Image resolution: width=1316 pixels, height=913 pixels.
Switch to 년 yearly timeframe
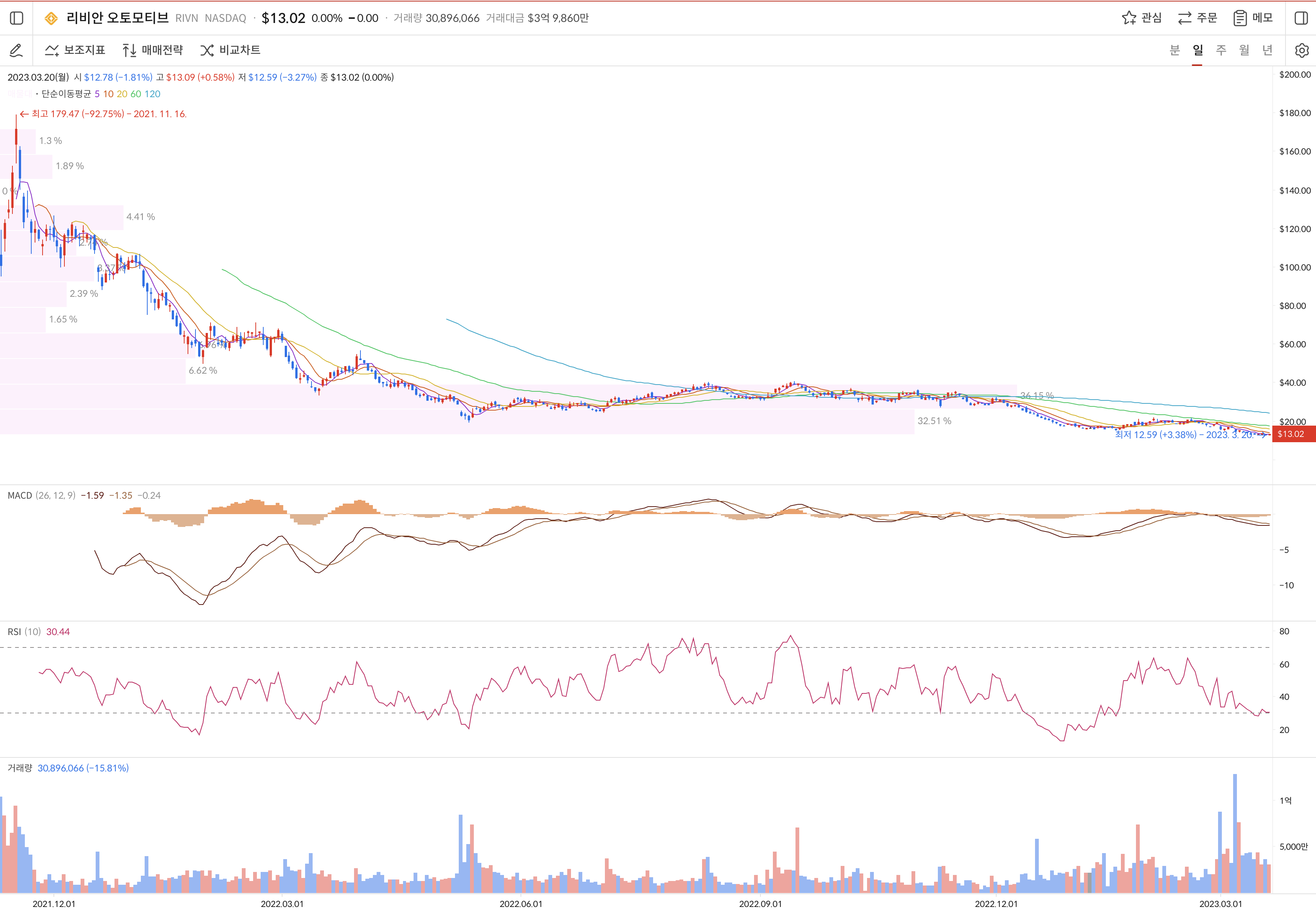1267,50
